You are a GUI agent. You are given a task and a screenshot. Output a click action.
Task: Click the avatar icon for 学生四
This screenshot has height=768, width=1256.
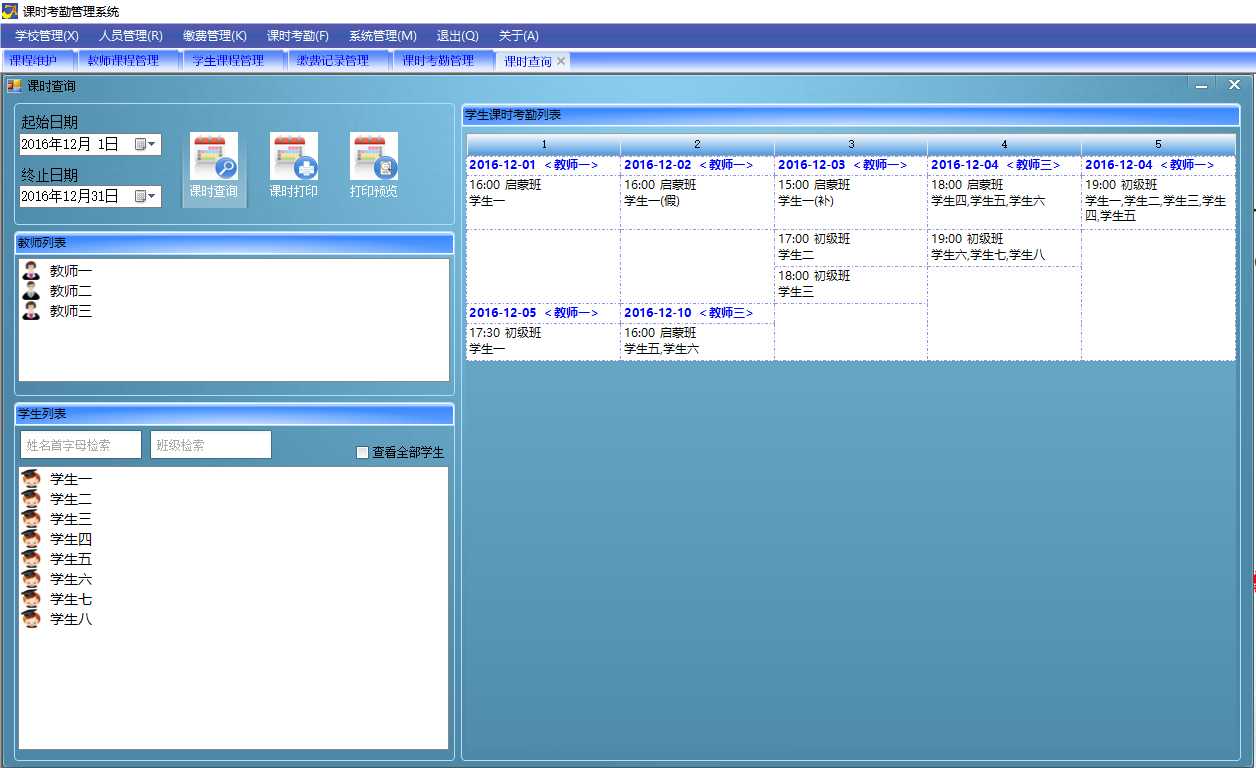(31, 539)
